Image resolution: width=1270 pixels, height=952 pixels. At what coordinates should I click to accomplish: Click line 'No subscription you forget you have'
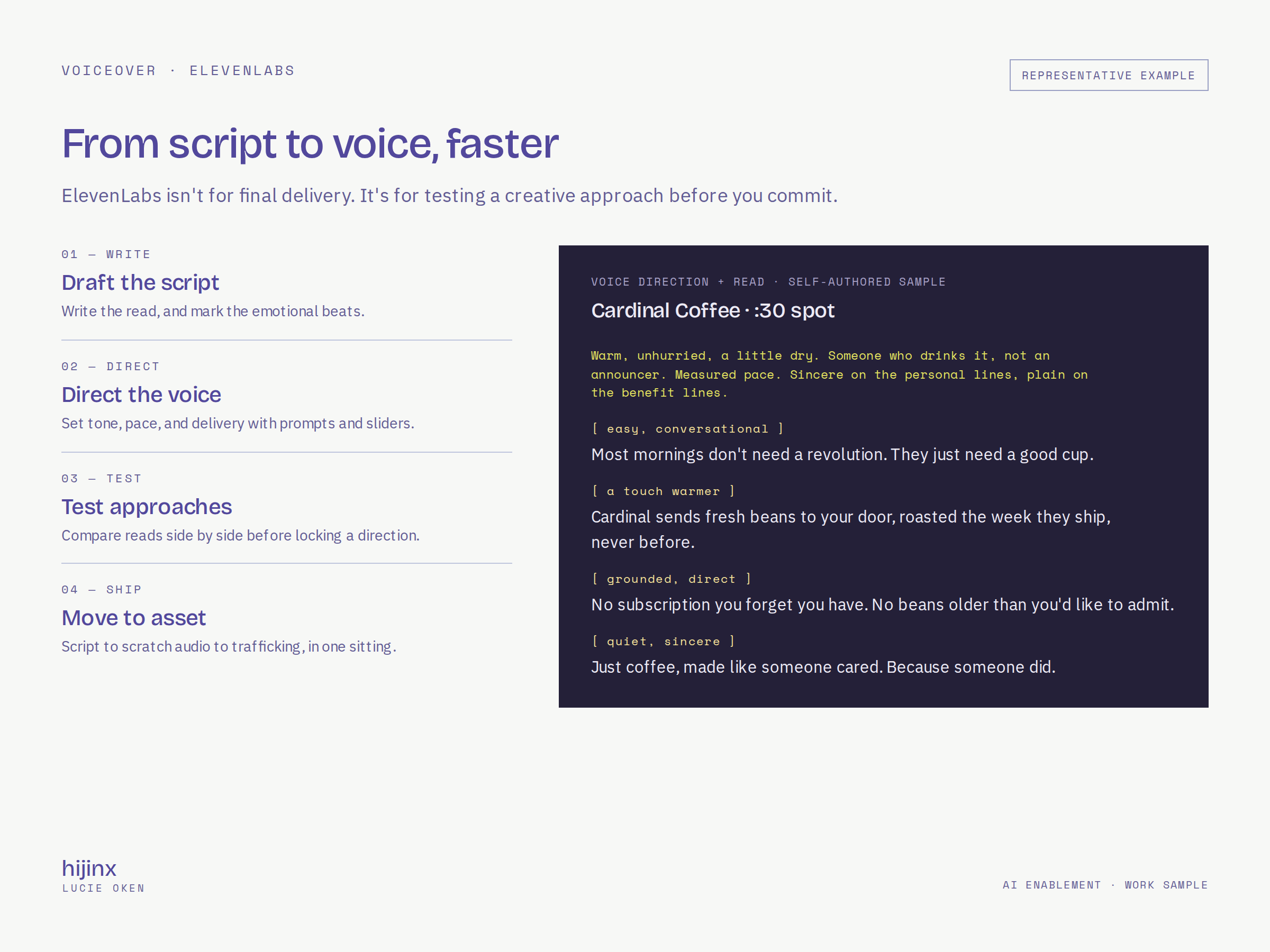point(883,604)
